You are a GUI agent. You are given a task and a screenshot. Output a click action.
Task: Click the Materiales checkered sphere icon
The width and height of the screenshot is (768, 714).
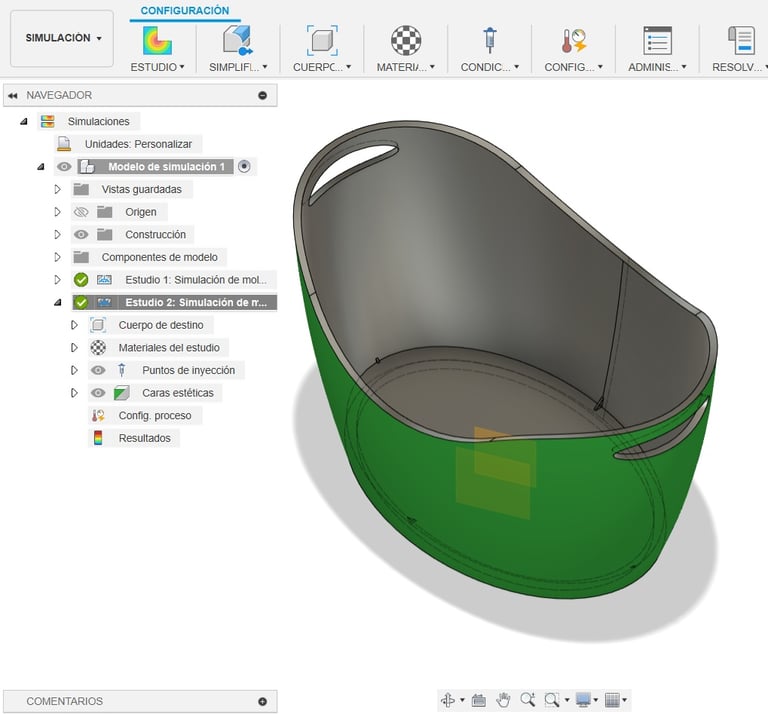(405, 41)
